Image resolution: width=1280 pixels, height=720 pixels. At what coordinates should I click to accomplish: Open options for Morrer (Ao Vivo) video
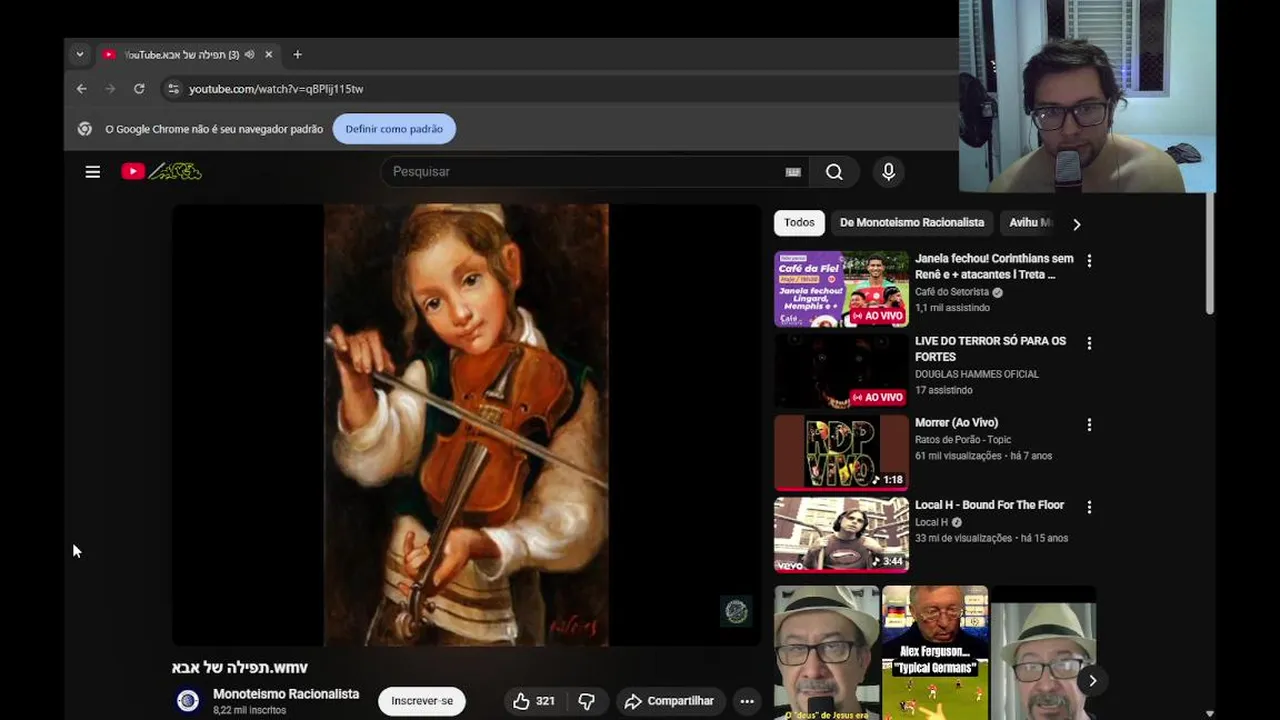click(x=1089, y=425)
